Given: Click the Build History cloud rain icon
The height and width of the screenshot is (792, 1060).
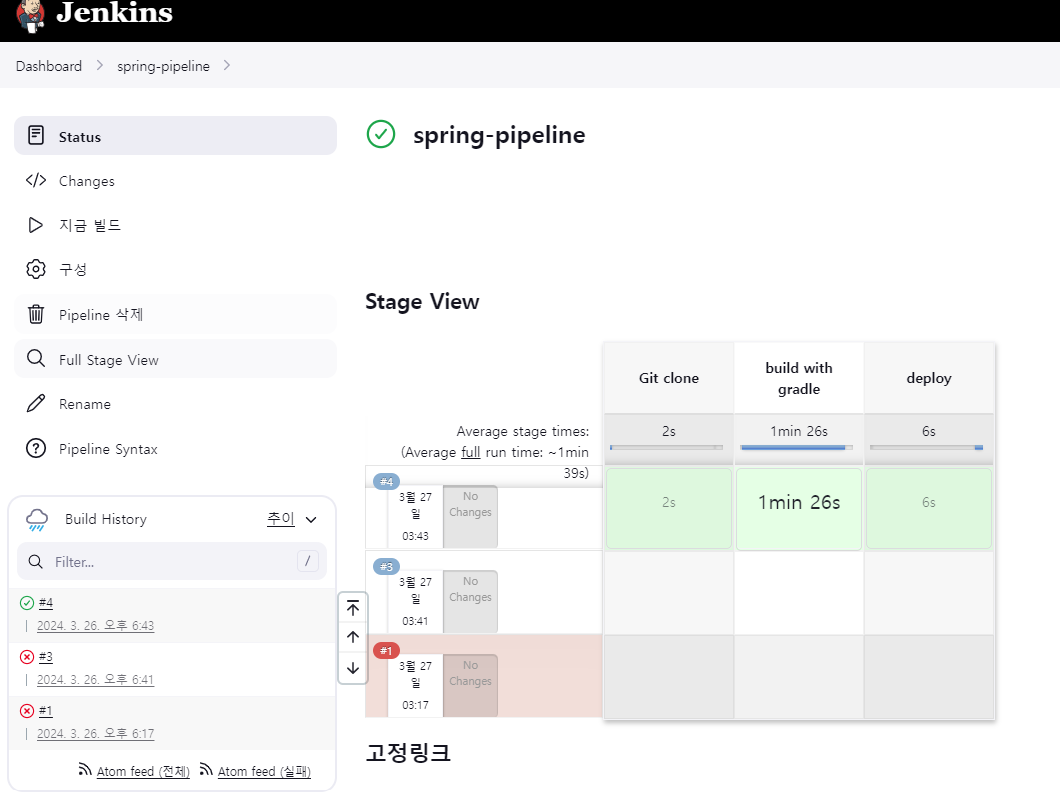Looking at the screenshot, I should (x=37, y=520).
